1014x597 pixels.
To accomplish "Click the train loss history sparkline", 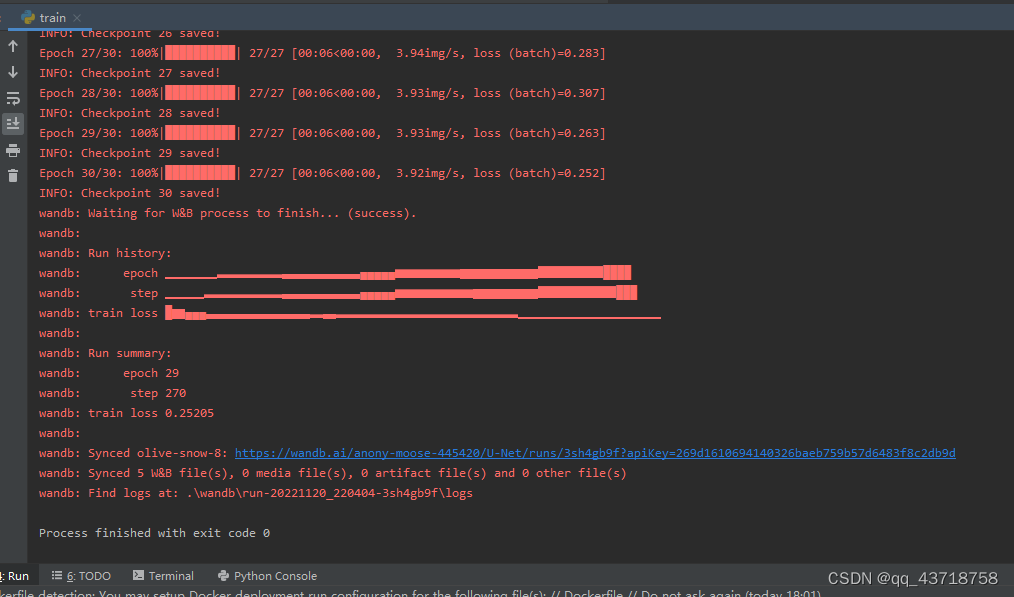I will point(413,313).
